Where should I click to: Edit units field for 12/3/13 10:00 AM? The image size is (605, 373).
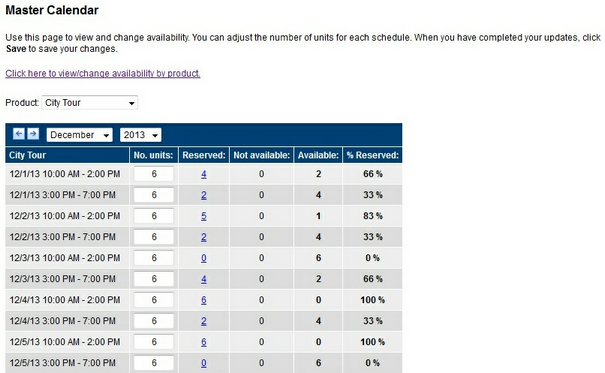pos(154,258)
